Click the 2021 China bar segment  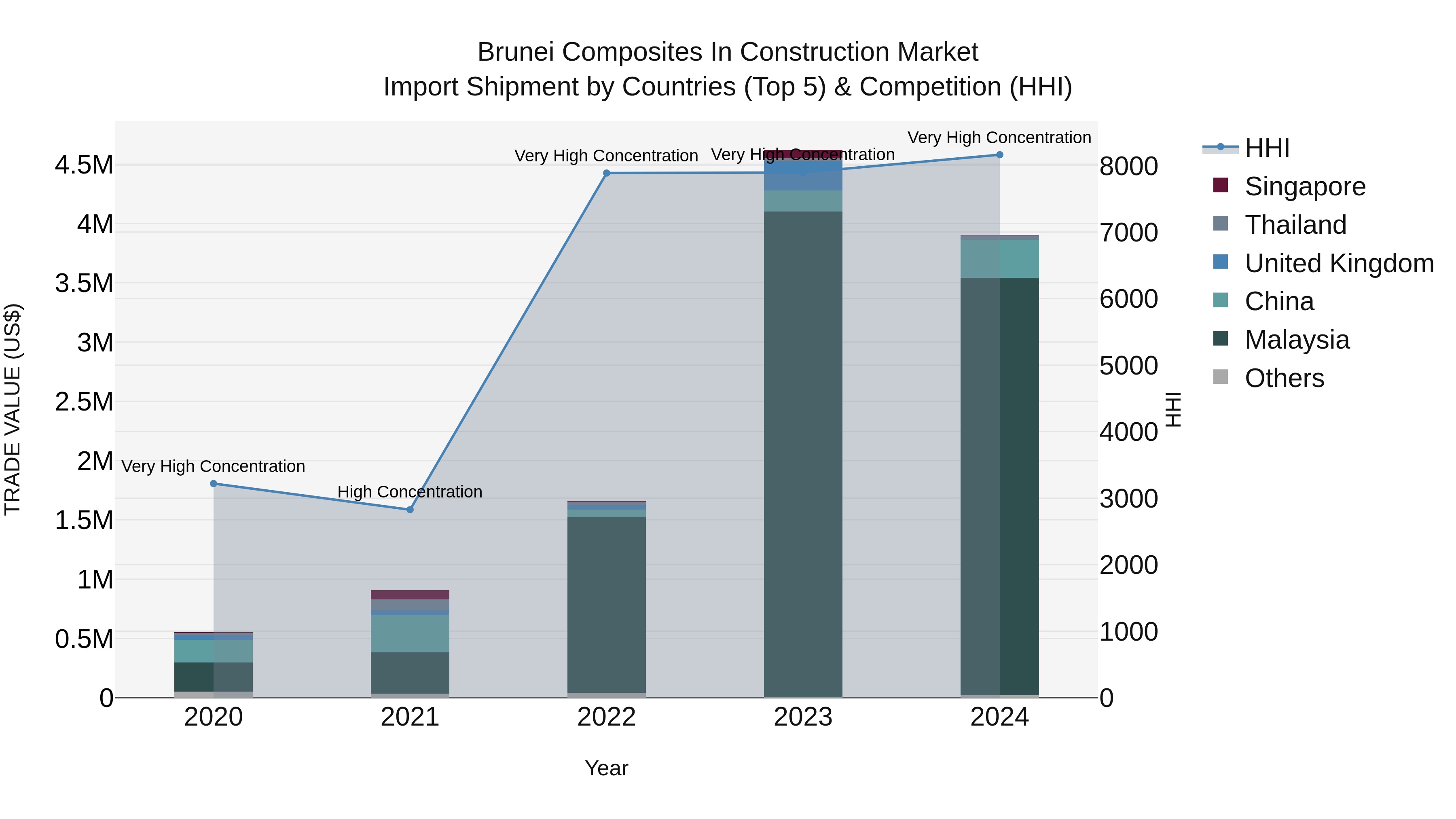(x=411, y=634)
